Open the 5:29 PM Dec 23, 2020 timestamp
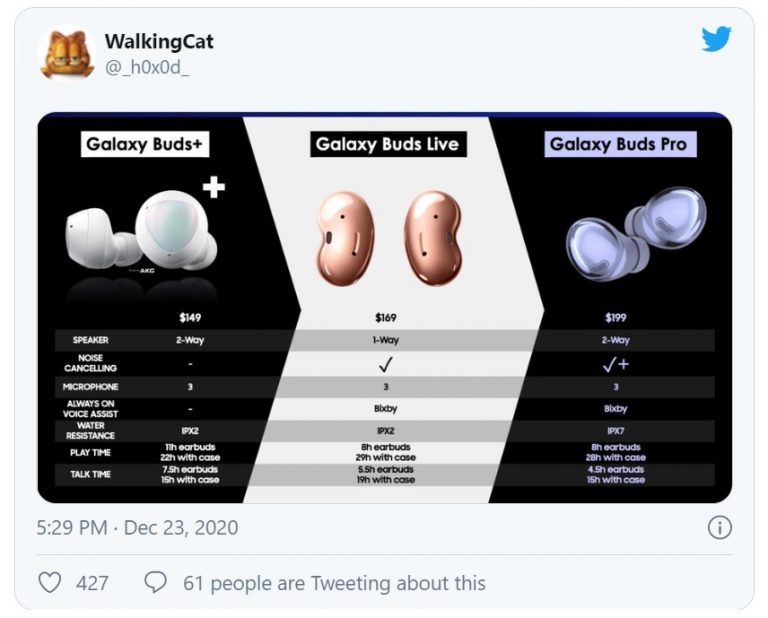Viewport: 768px width, 618px height. [x=137, y=527]
